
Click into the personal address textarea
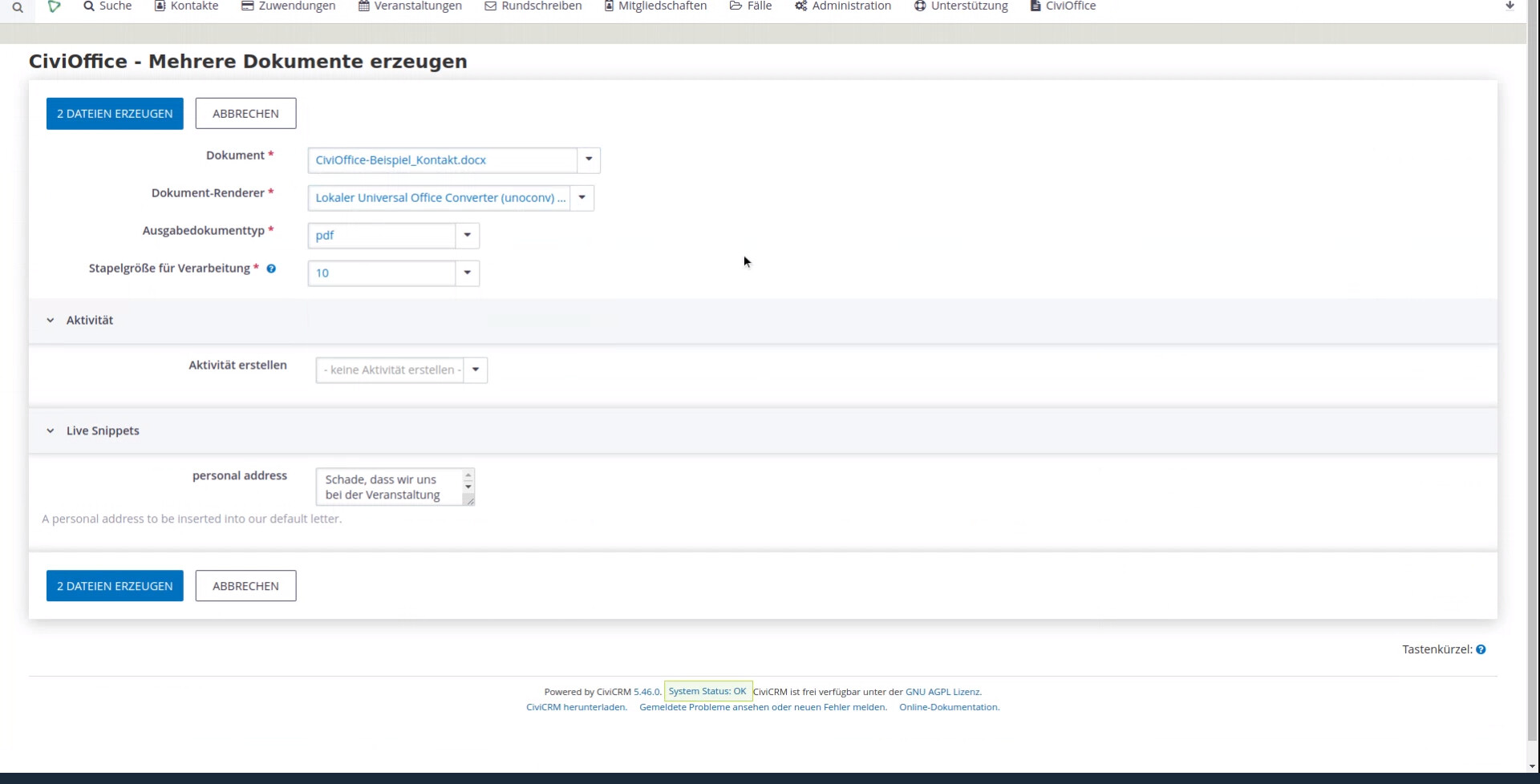(389, 487)
